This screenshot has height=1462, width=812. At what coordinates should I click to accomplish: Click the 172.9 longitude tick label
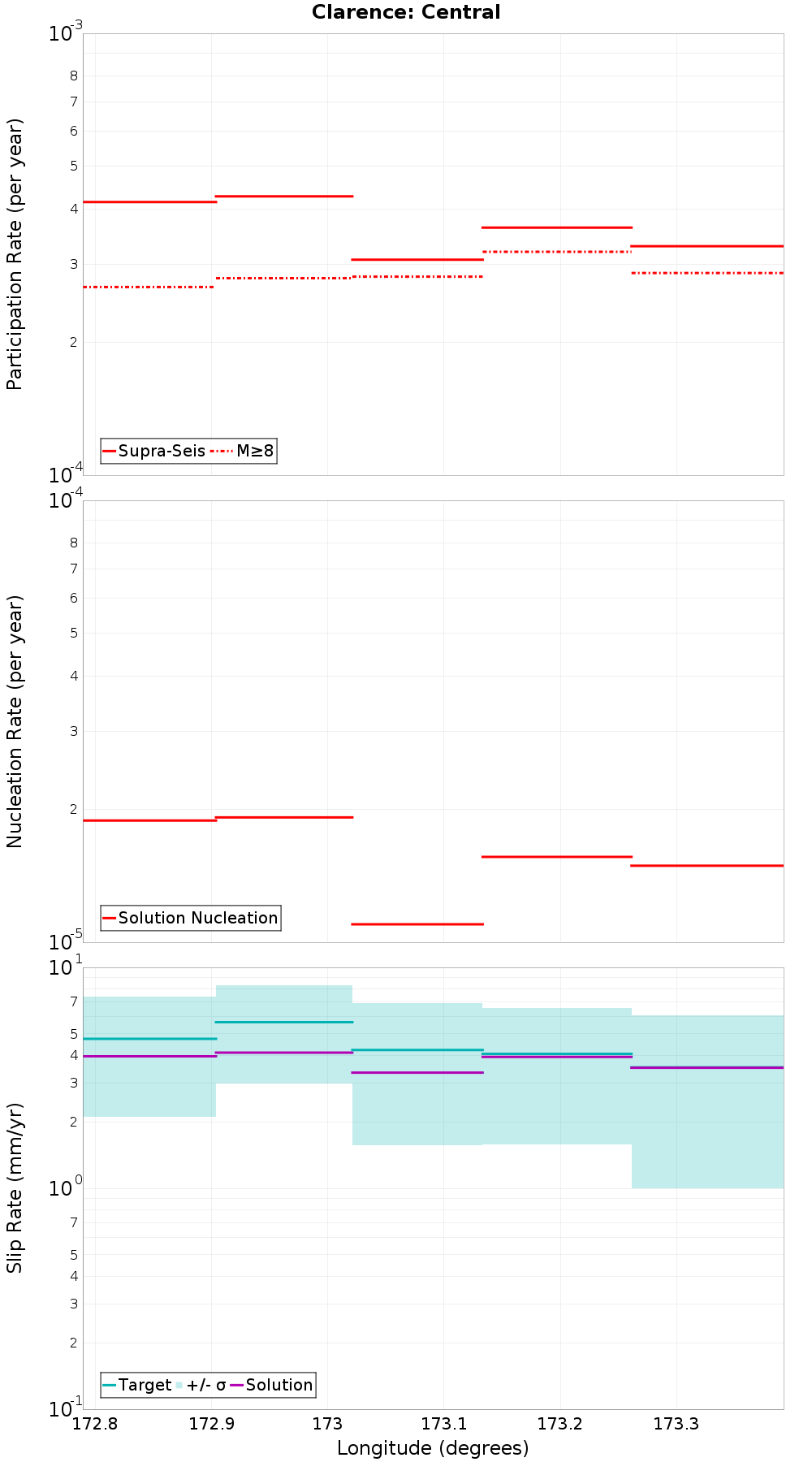212,1424
